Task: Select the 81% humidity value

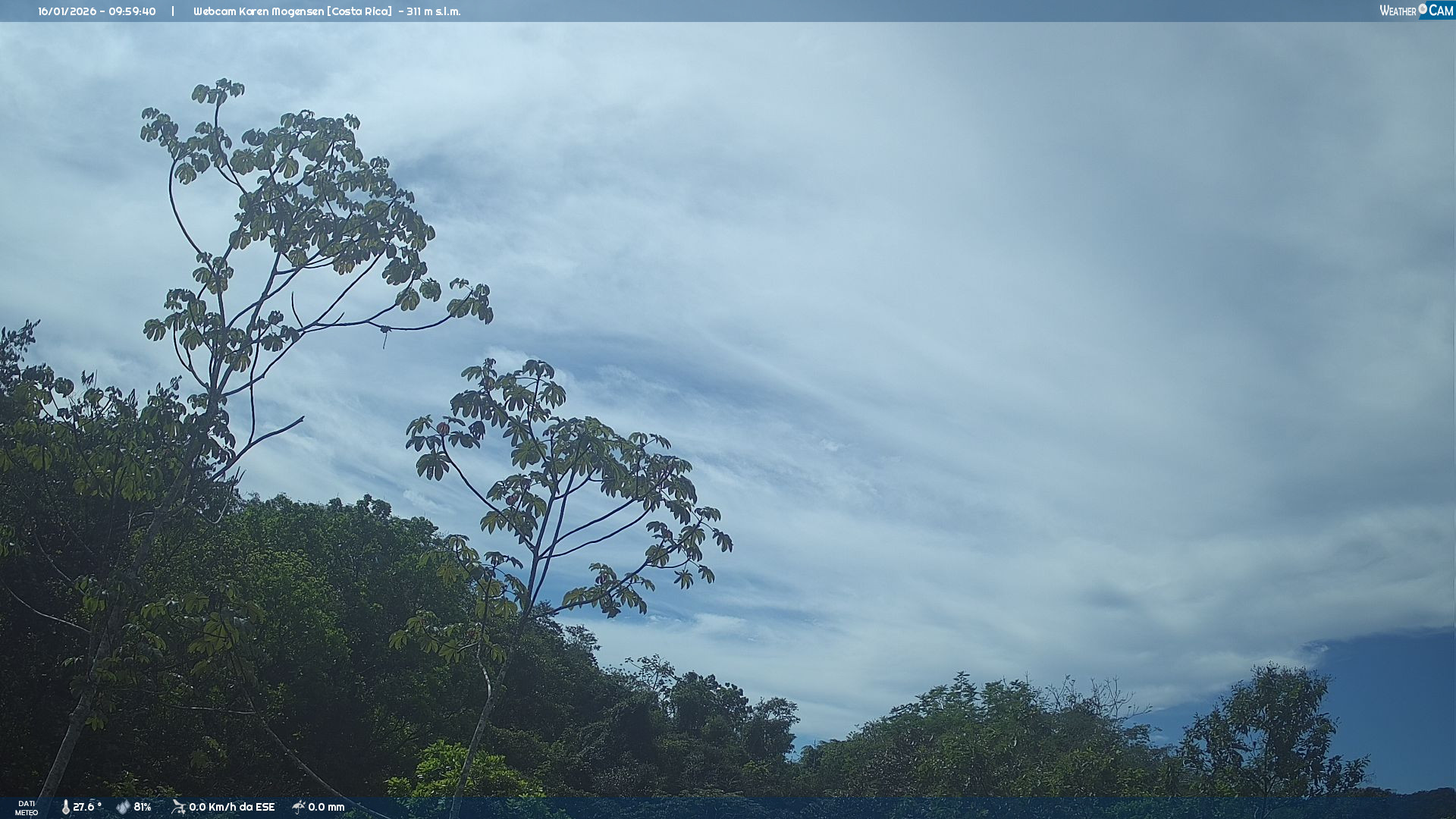Action: click(x=143, y=807)
